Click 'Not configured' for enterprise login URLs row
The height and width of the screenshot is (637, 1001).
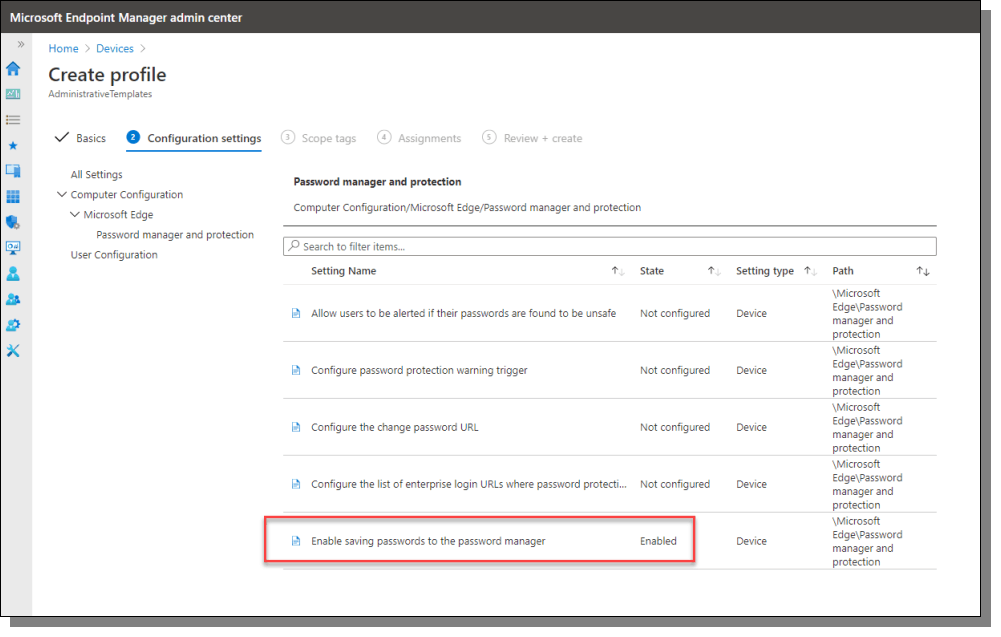pos(675,484)
